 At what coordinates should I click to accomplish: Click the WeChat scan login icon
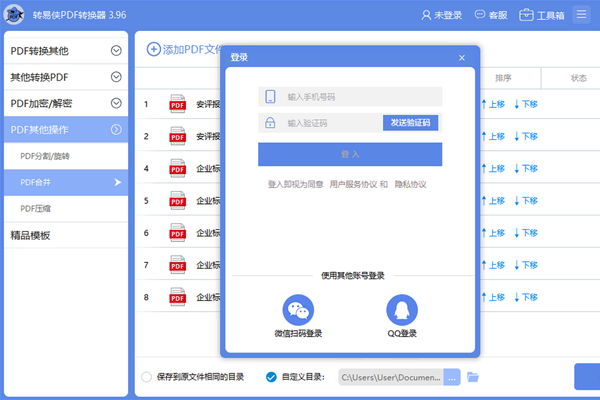[298, 309]
